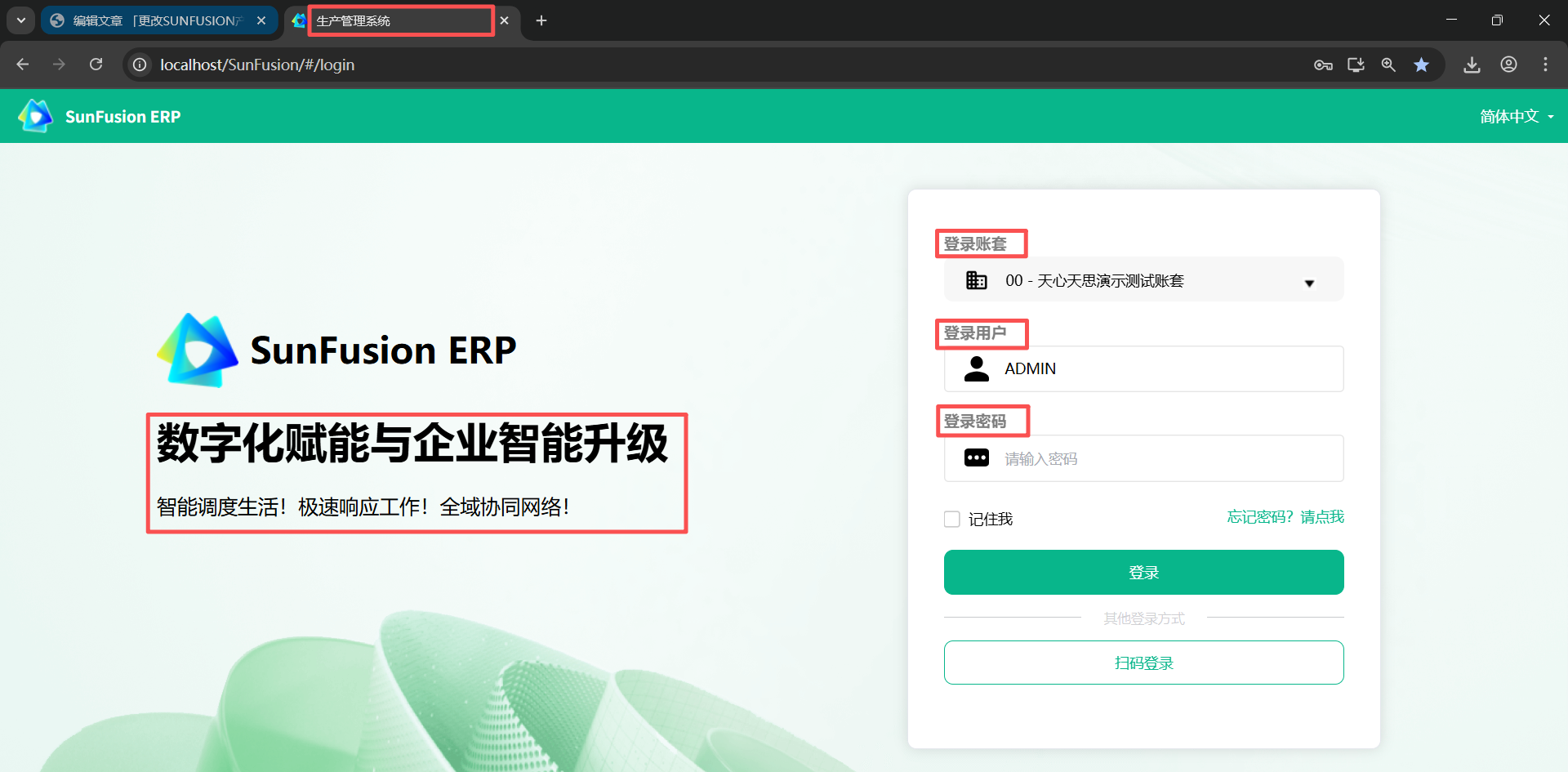This screenshot has height=772, width=1568.
Task: Click the install app icon in address bar
Action: pos(1356,65)
